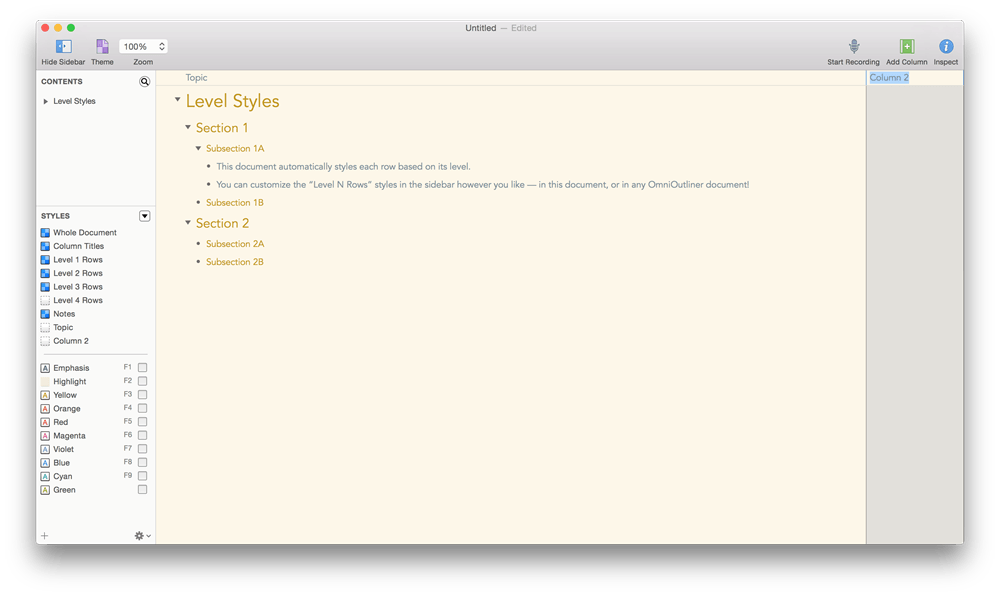Collapse the Section 2 disclosure triangle
The height and width of the screenshot is (595, 1000).
coord(188,223)
